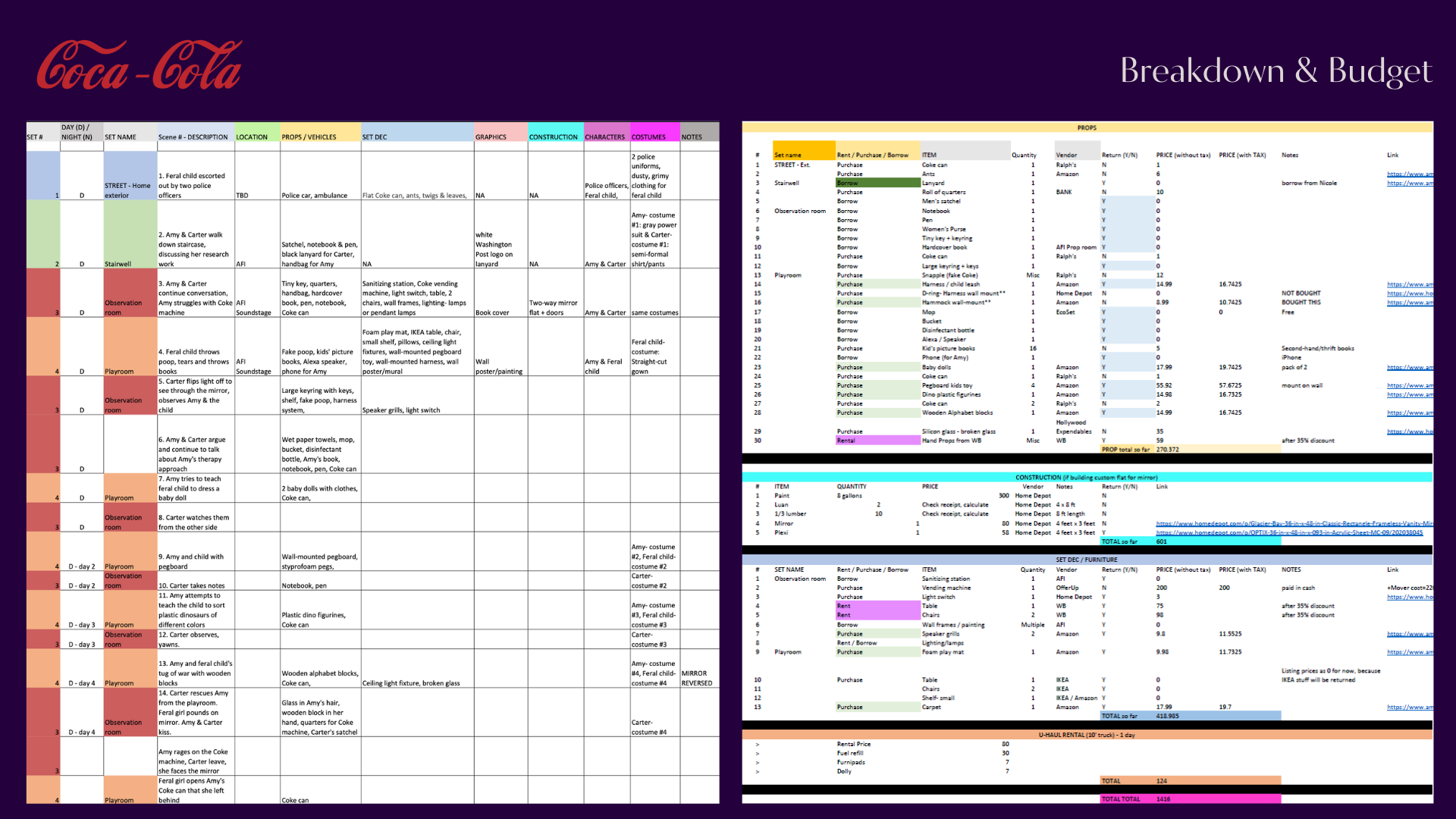Screen dimensions: 1456x819
Task: Select the 'OfferUp' vendor cell
Action: pos(1067,588)
